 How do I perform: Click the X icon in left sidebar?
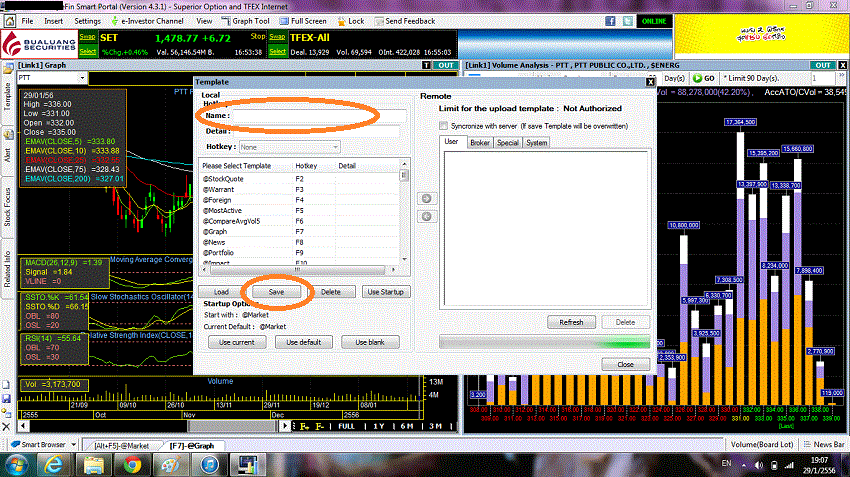(x=6, y=427)
